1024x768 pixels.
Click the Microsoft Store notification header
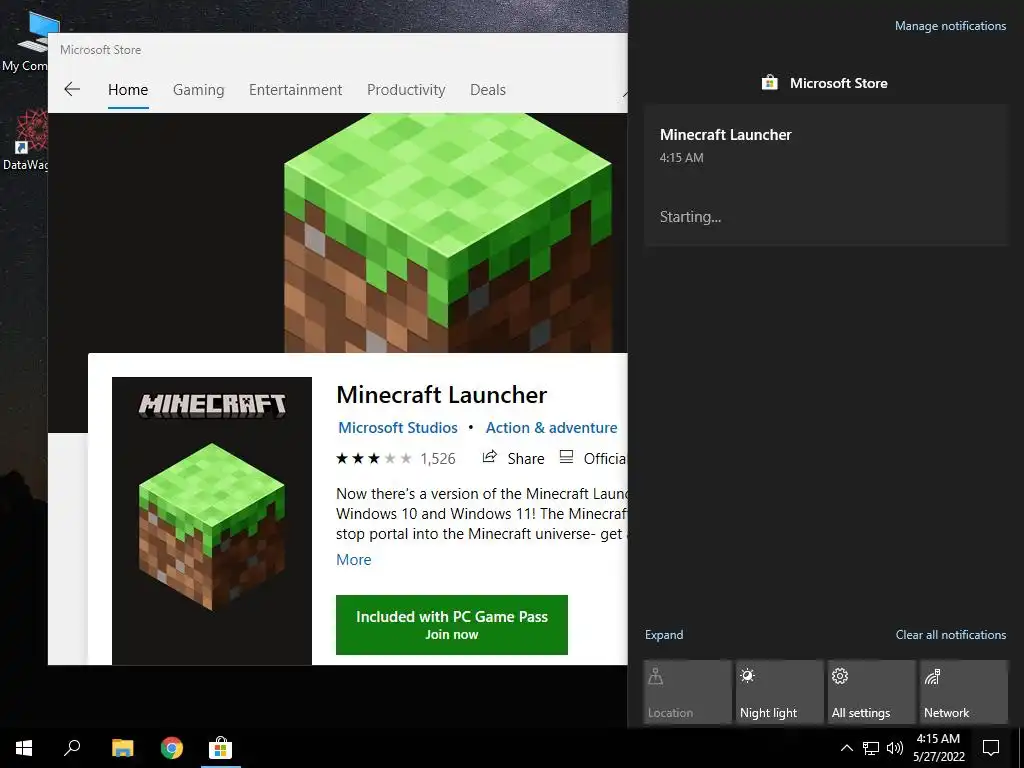[825, 83]
